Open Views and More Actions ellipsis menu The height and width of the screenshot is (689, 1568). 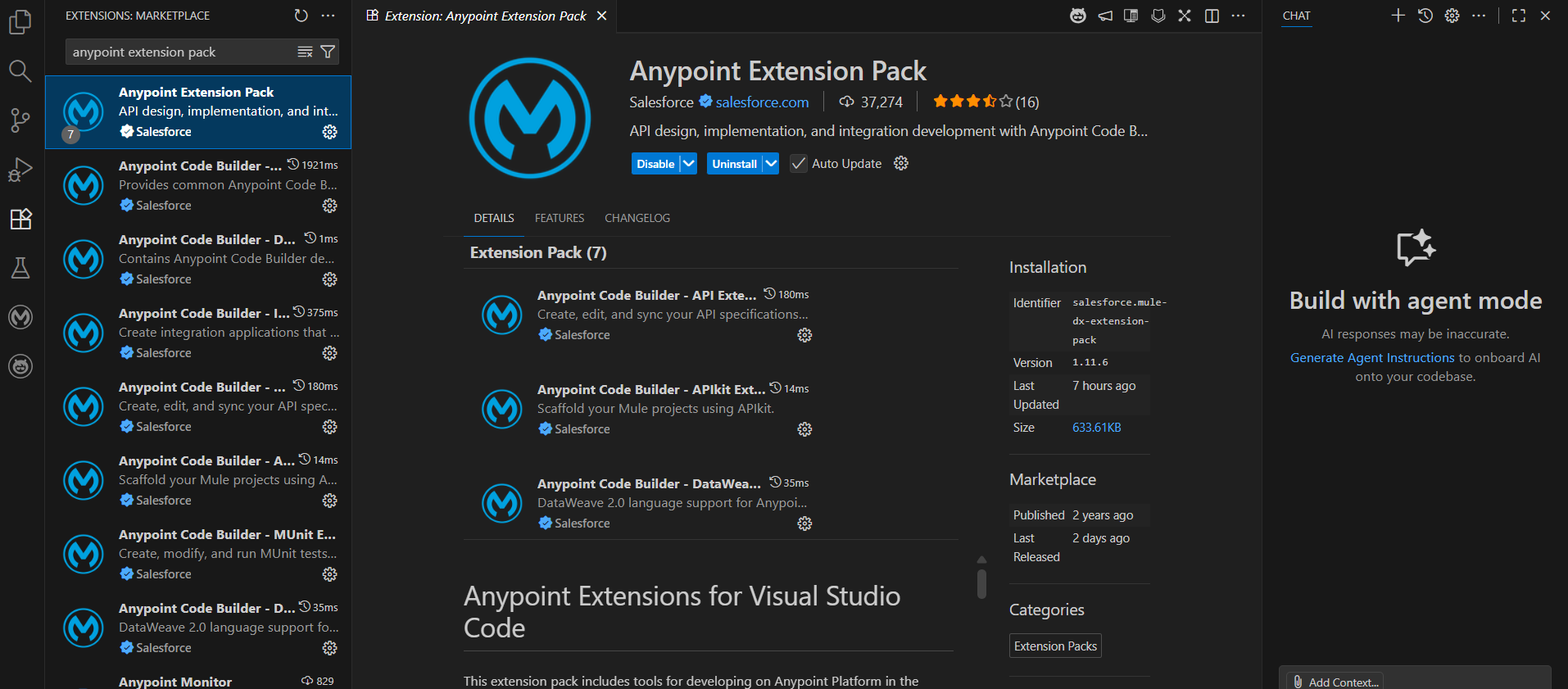point(329,16)
